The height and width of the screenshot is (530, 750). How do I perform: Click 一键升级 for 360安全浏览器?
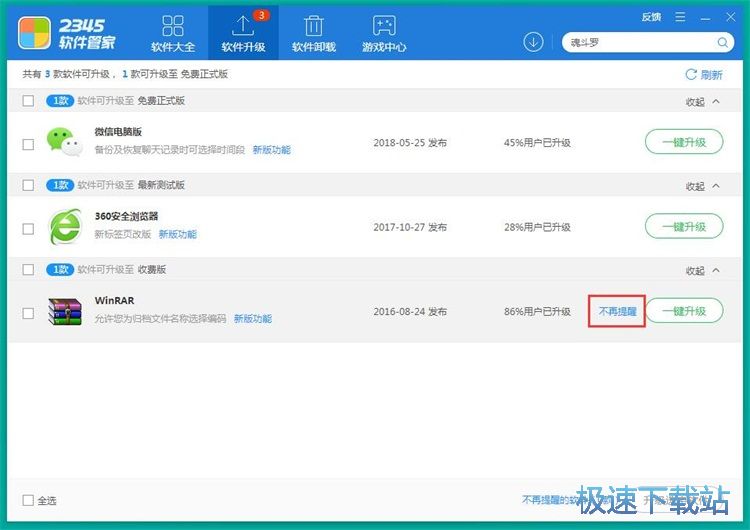tap(684, 227)
